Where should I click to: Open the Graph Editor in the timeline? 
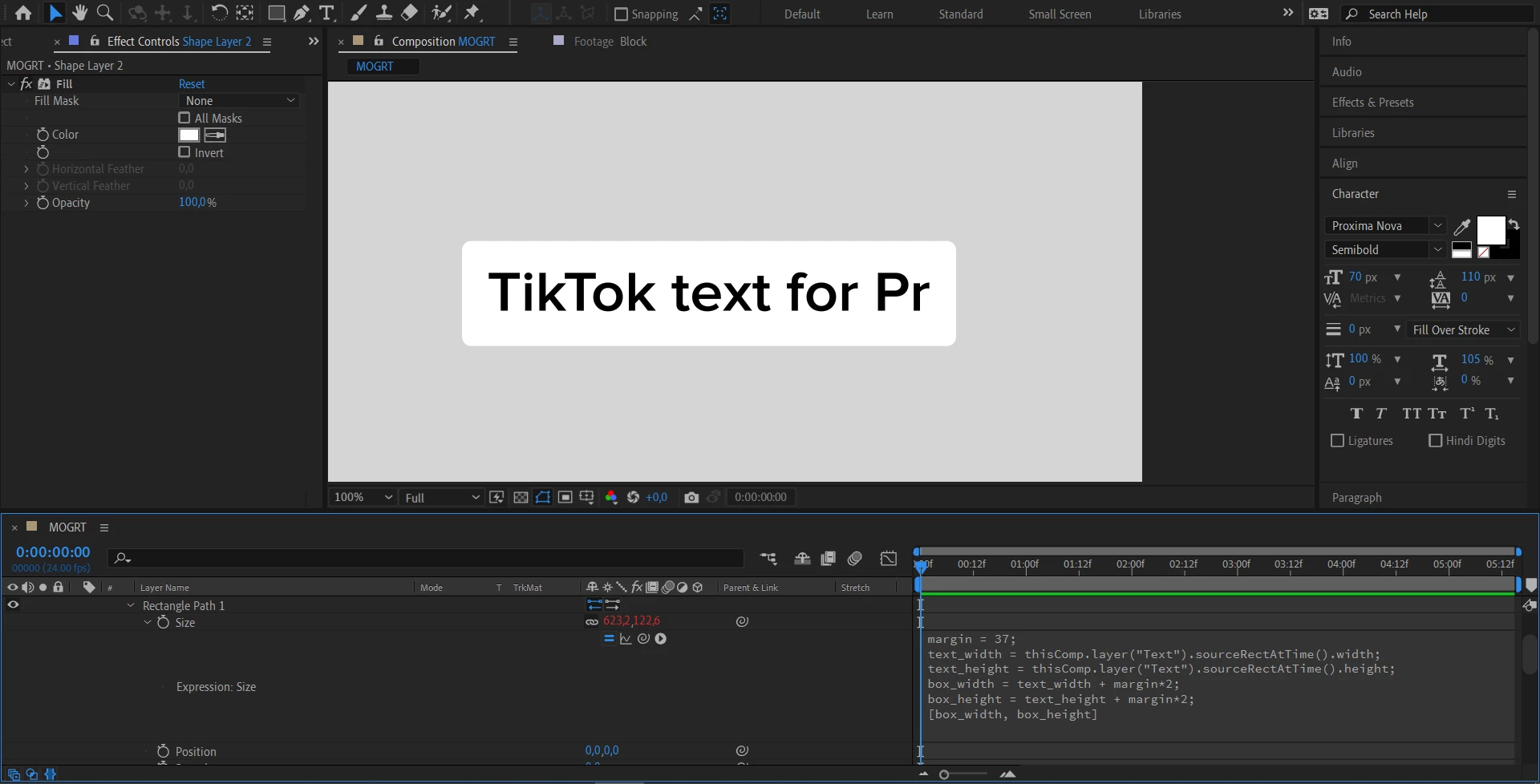(889, 559)
